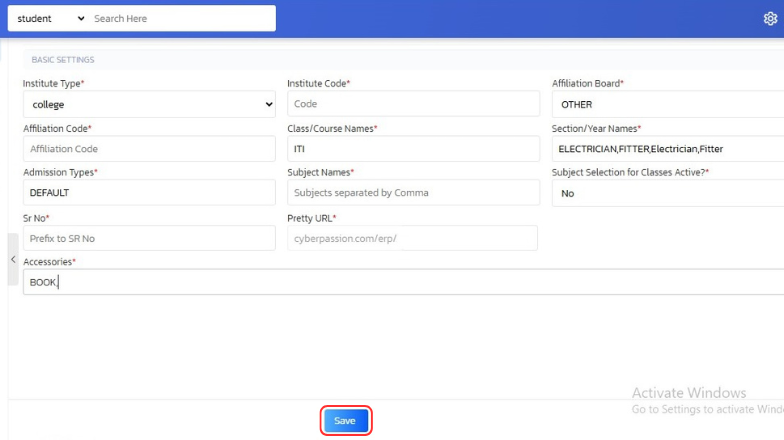Click the Sr No prefix field
Viewport: 784px width, 440px height.
coord(149,238)
